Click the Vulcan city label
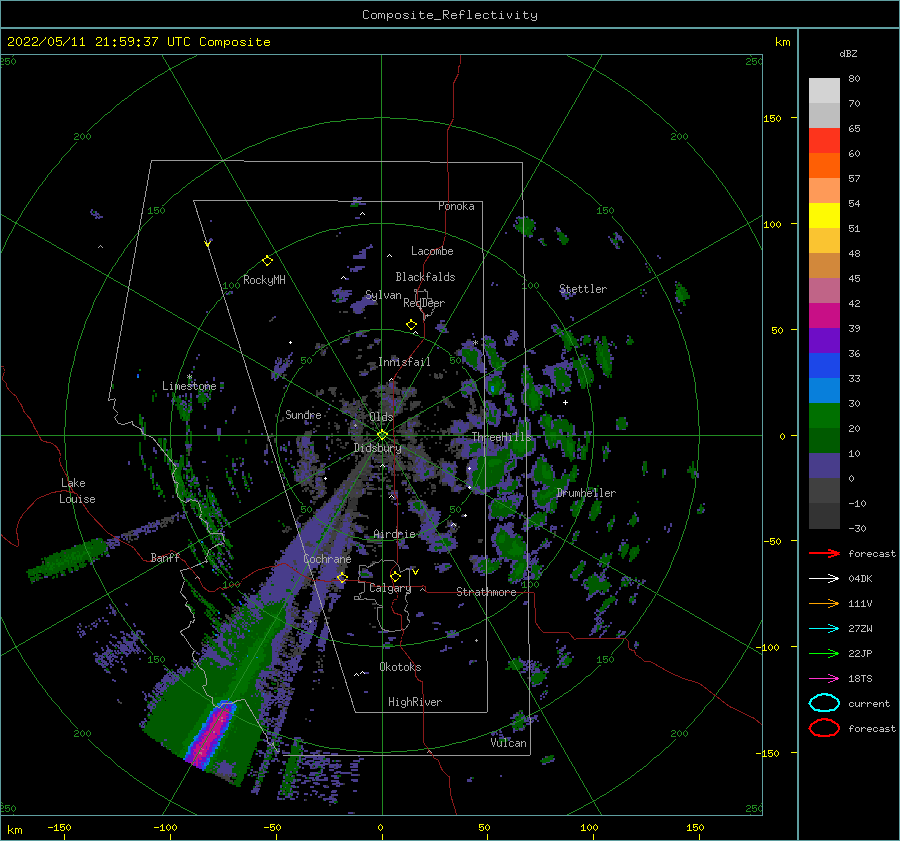Viewport: 900px width, 841px height. click(509, 743)
